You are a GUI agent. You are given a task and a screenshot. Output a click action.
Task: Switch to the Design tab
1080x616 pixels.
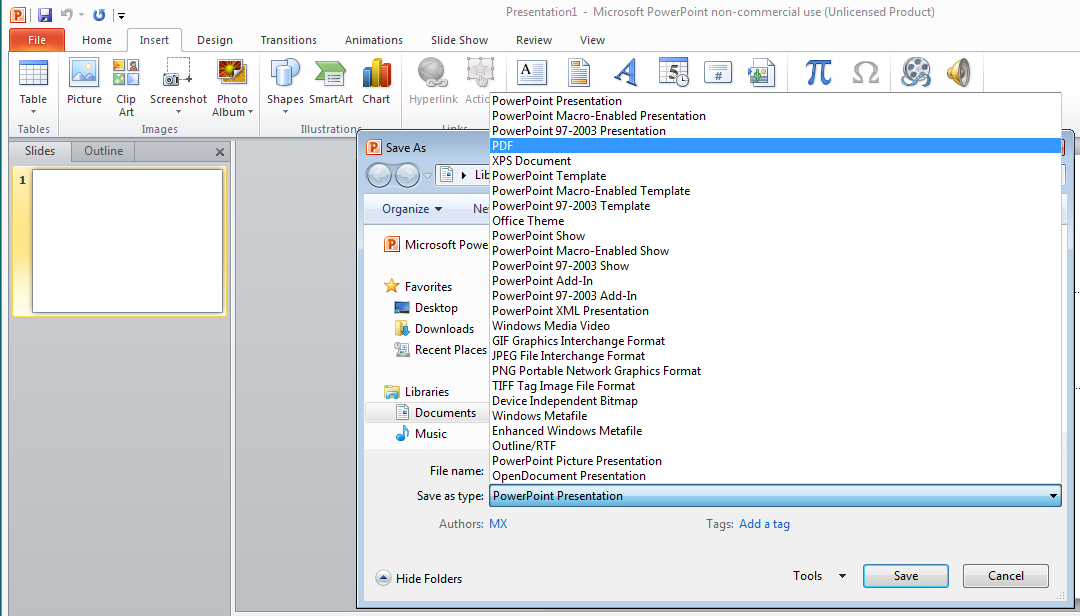tap(215, 40)
